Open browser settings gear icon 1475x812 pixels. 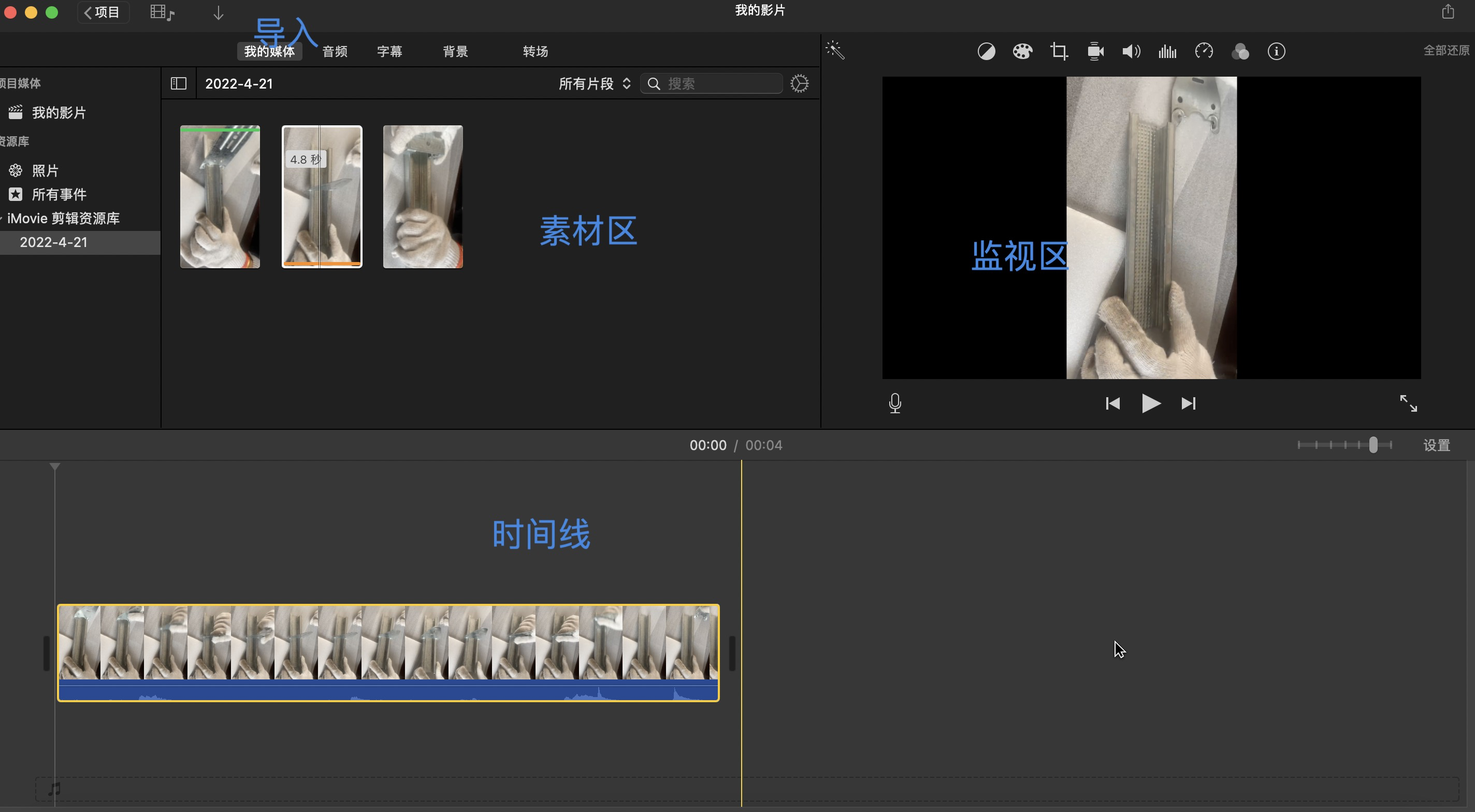(799, 83)
